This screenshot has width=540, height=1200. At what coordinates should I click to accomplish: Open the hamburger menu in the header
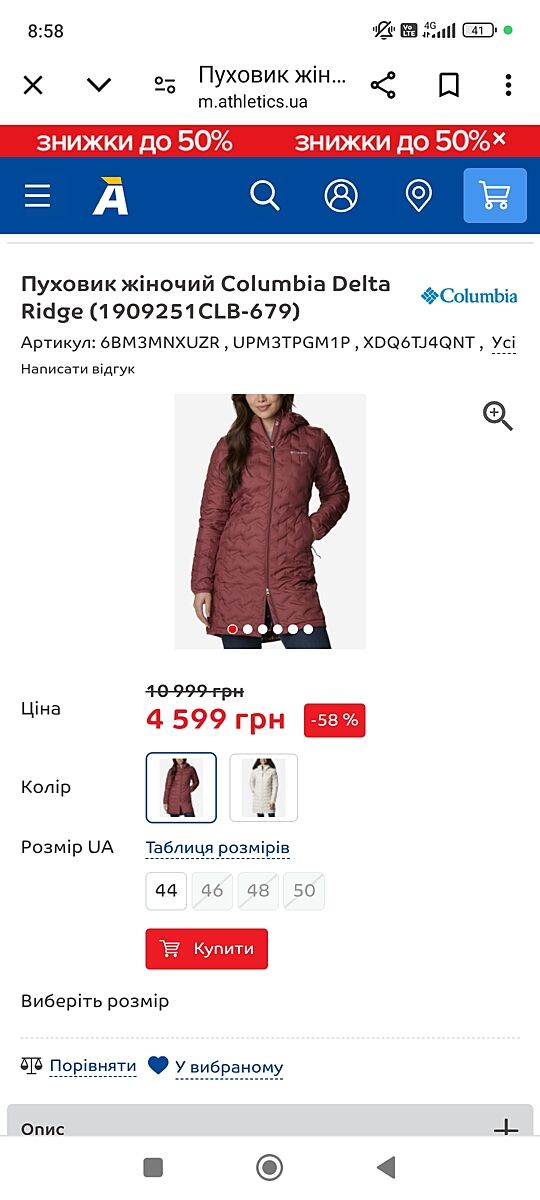[37, 196]
